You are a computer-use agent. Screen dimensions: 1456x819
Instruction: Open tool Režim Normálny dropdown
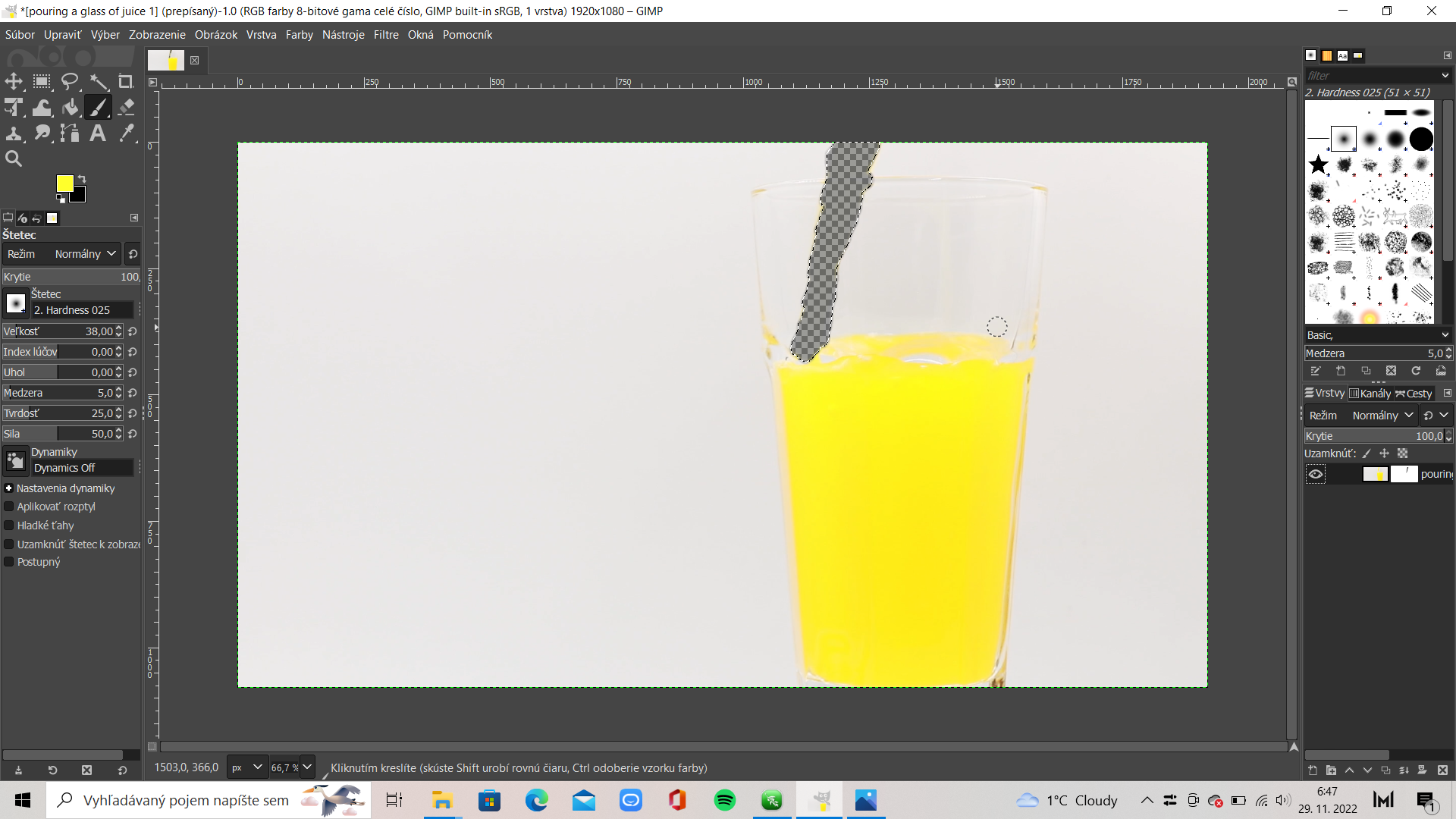coord(61,254)
